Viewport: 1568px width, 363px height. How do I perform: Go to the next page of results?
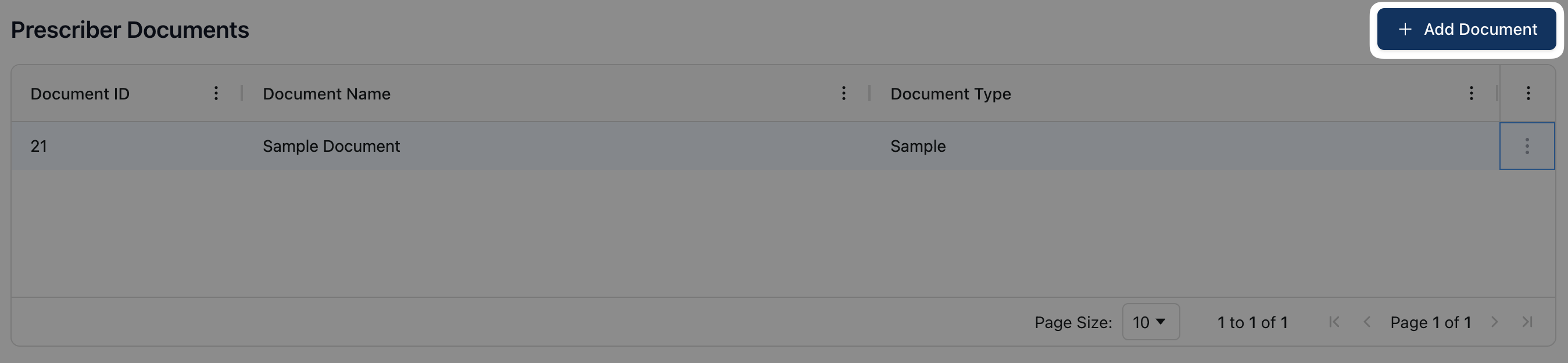pyautogui.click(x=1494, y=322)
